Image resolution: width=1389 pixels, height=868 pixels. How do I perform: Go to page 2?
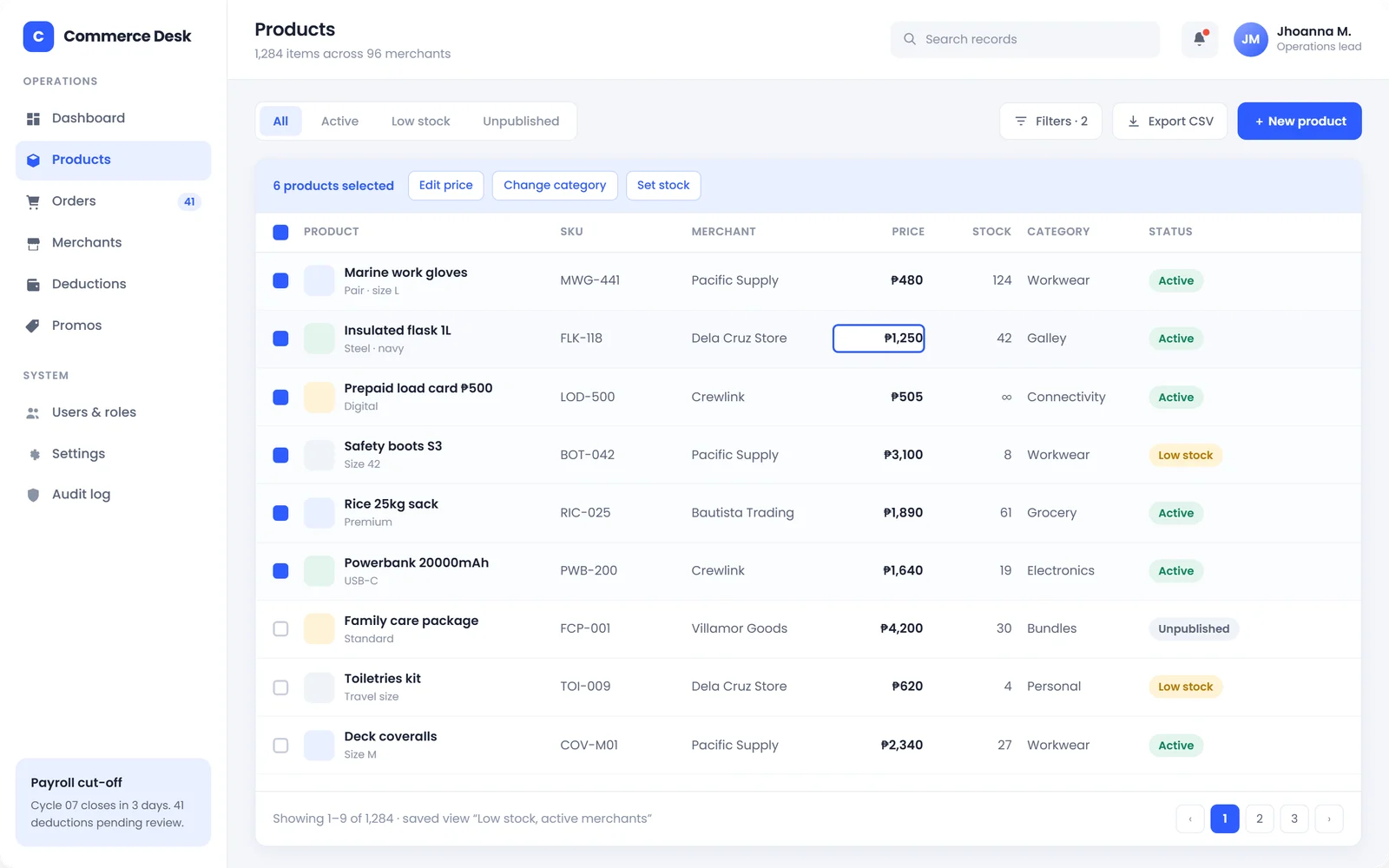click(1260, 819)
